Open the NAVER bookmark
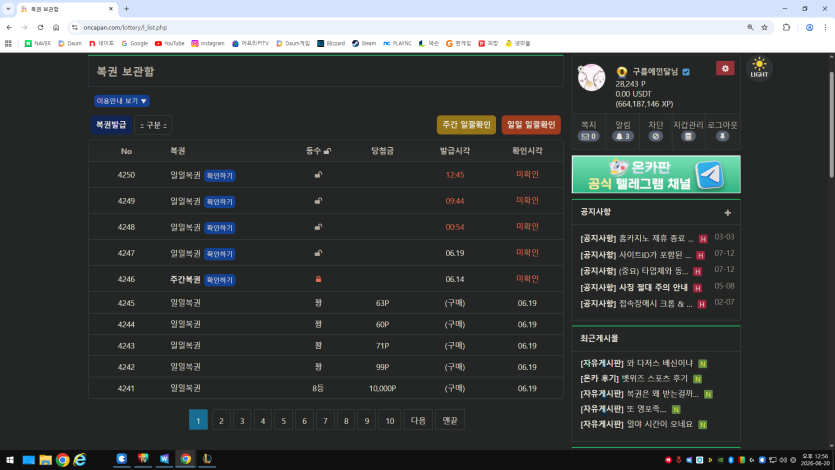Viewport: 835px width, 470px height. [x=37, y=44]
